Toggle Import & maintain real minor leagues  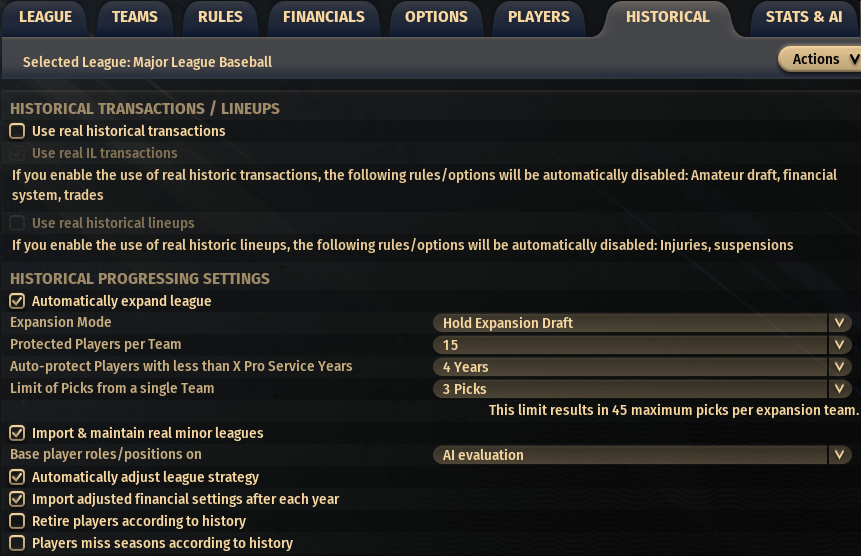[17, 433]
